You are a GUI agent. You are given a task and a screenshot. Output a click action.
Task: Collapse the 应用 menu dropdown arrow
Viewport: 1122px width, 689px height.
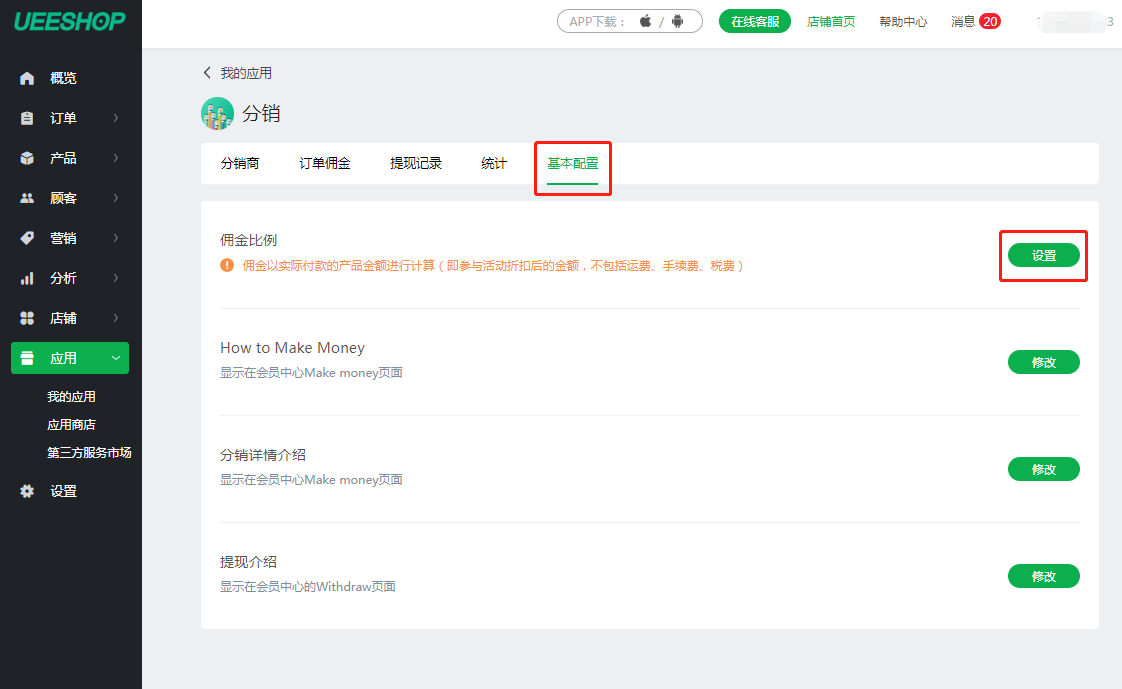click(116, 358)
